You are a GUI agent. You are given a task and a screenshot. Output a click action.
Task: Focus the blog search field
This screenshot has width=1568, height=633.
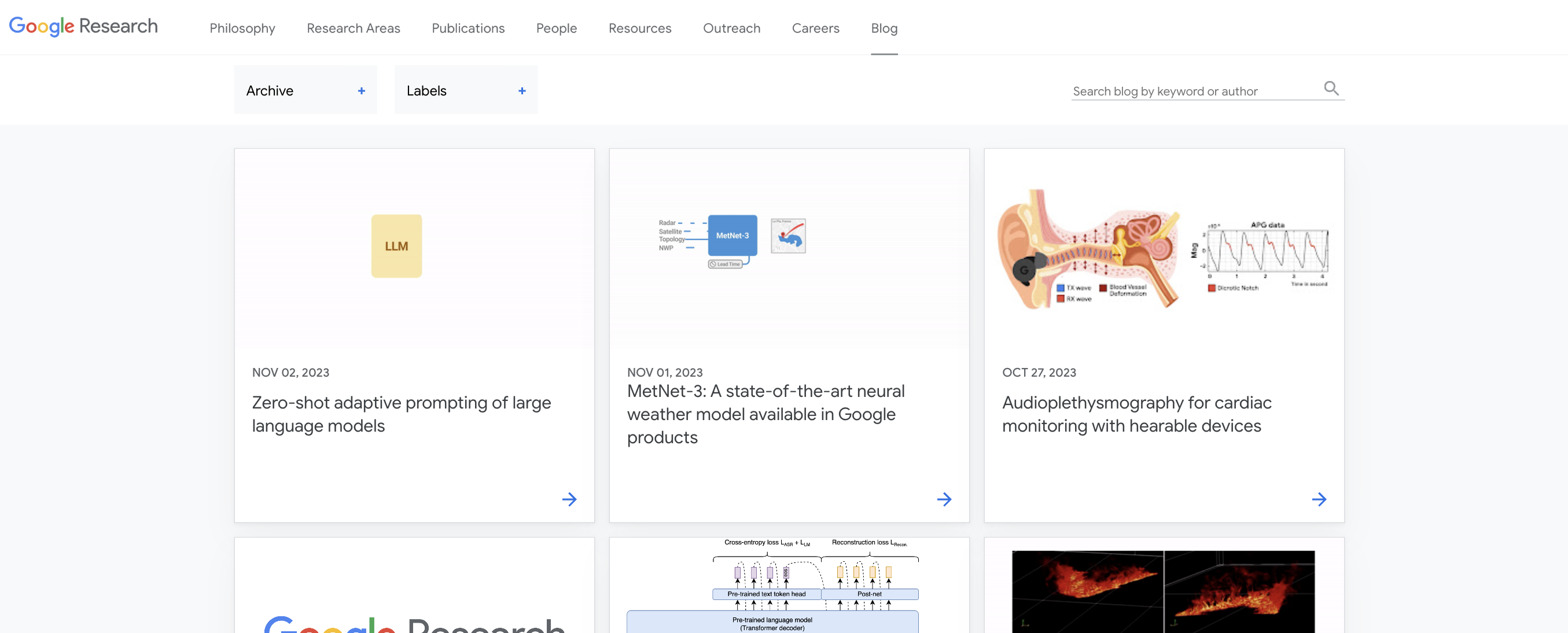1195,91
